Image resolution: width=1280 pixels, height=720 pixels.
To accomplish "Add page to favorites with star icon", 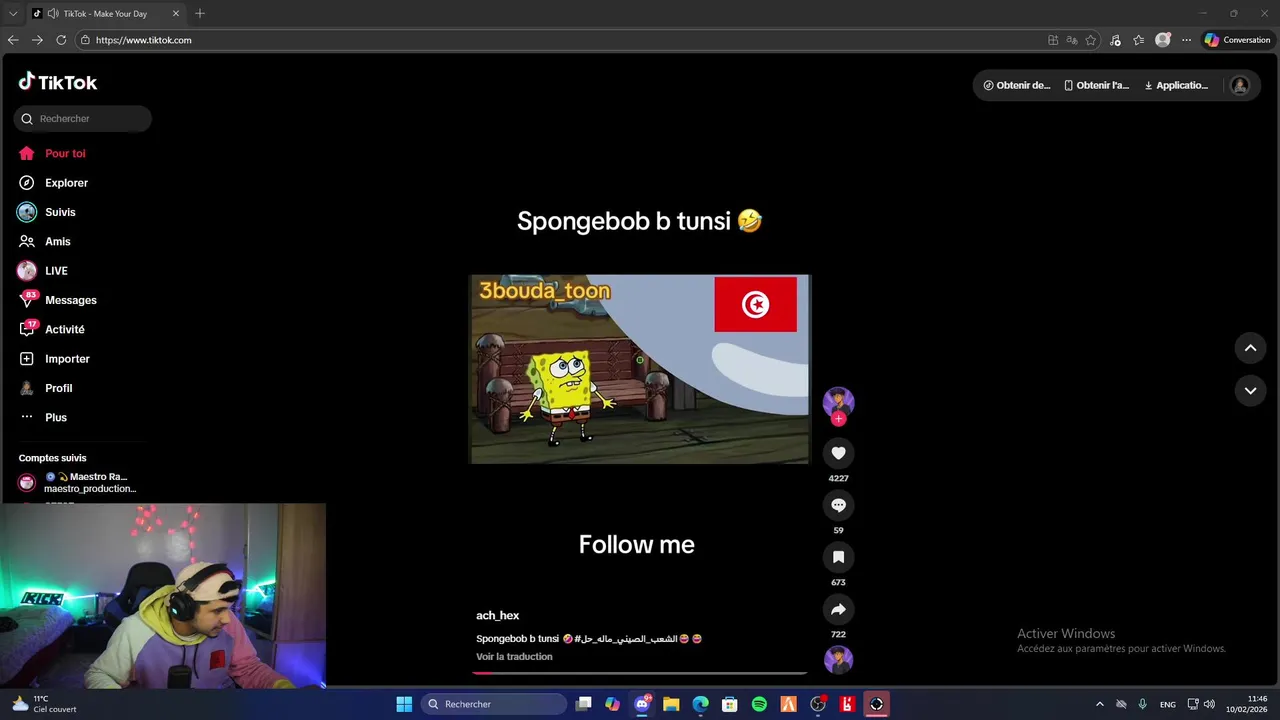I will coord(1091,40).
